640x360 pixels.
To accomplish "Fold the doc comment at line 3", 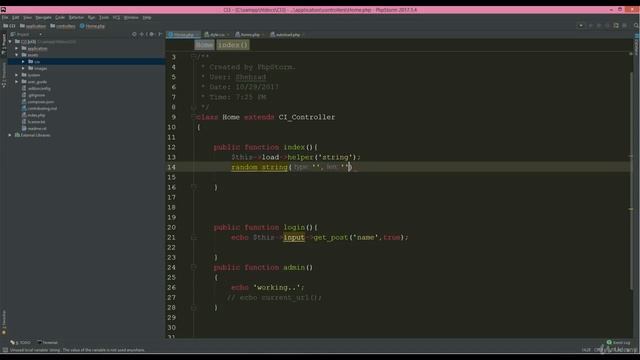I will pyautogui.click(x=193, y=57).
